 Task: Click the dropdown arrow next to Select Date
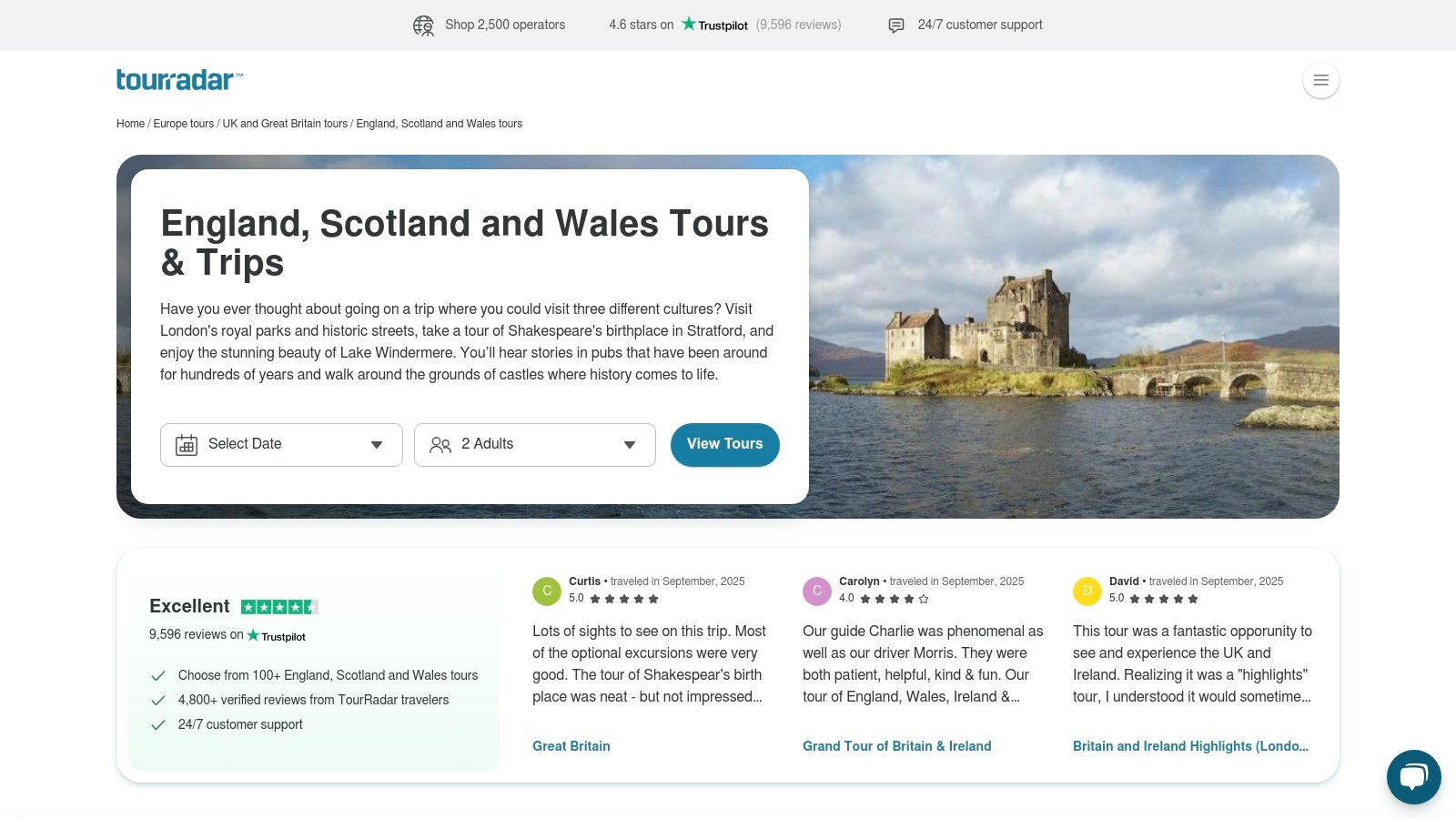pyautogui.click(x=376, y=445)
